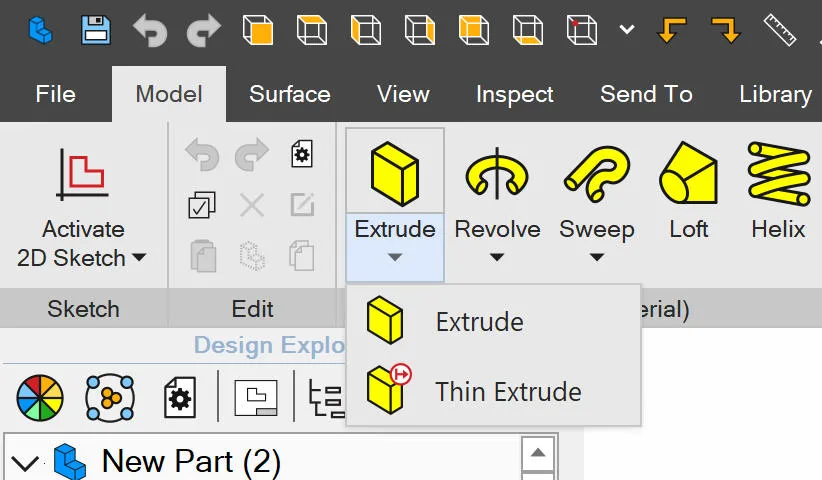Redo using the quick access toolbar arrow

[x=204, y=30]
